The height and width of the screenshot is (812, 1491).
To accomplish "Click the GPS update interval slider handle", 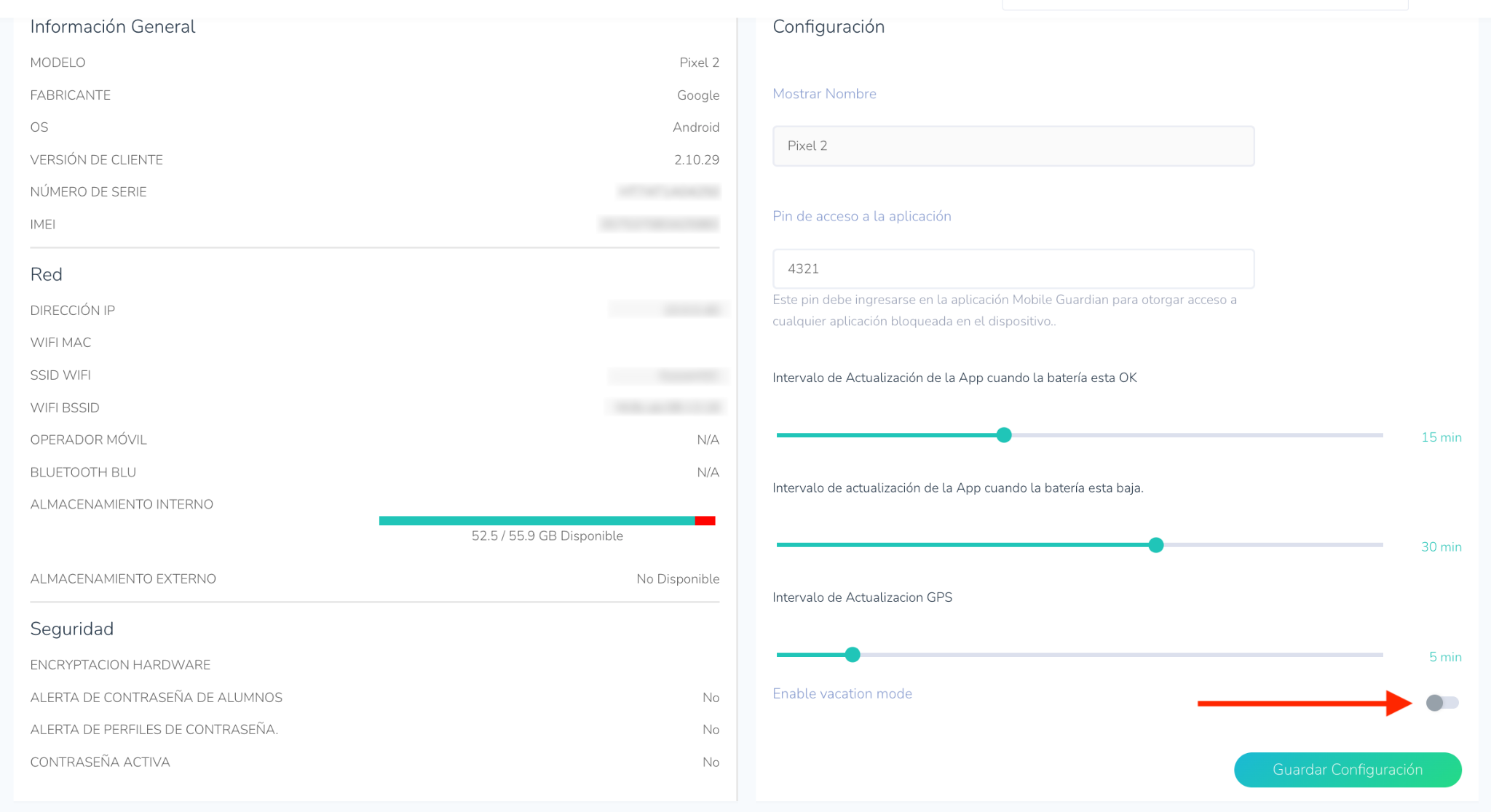I will [x=853, y=655].
